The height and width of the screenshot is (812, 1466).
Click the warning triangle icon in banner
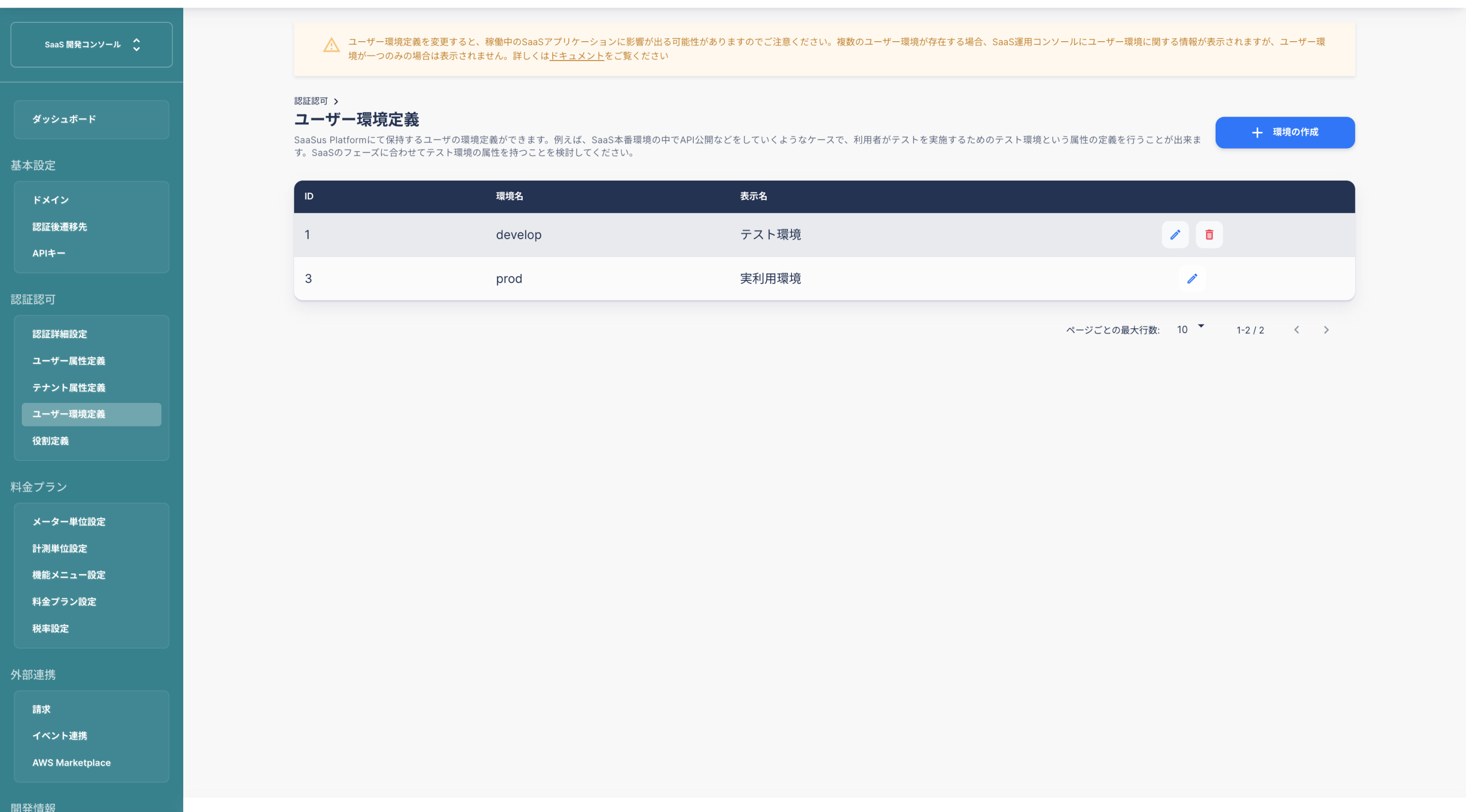pos(331,45)
